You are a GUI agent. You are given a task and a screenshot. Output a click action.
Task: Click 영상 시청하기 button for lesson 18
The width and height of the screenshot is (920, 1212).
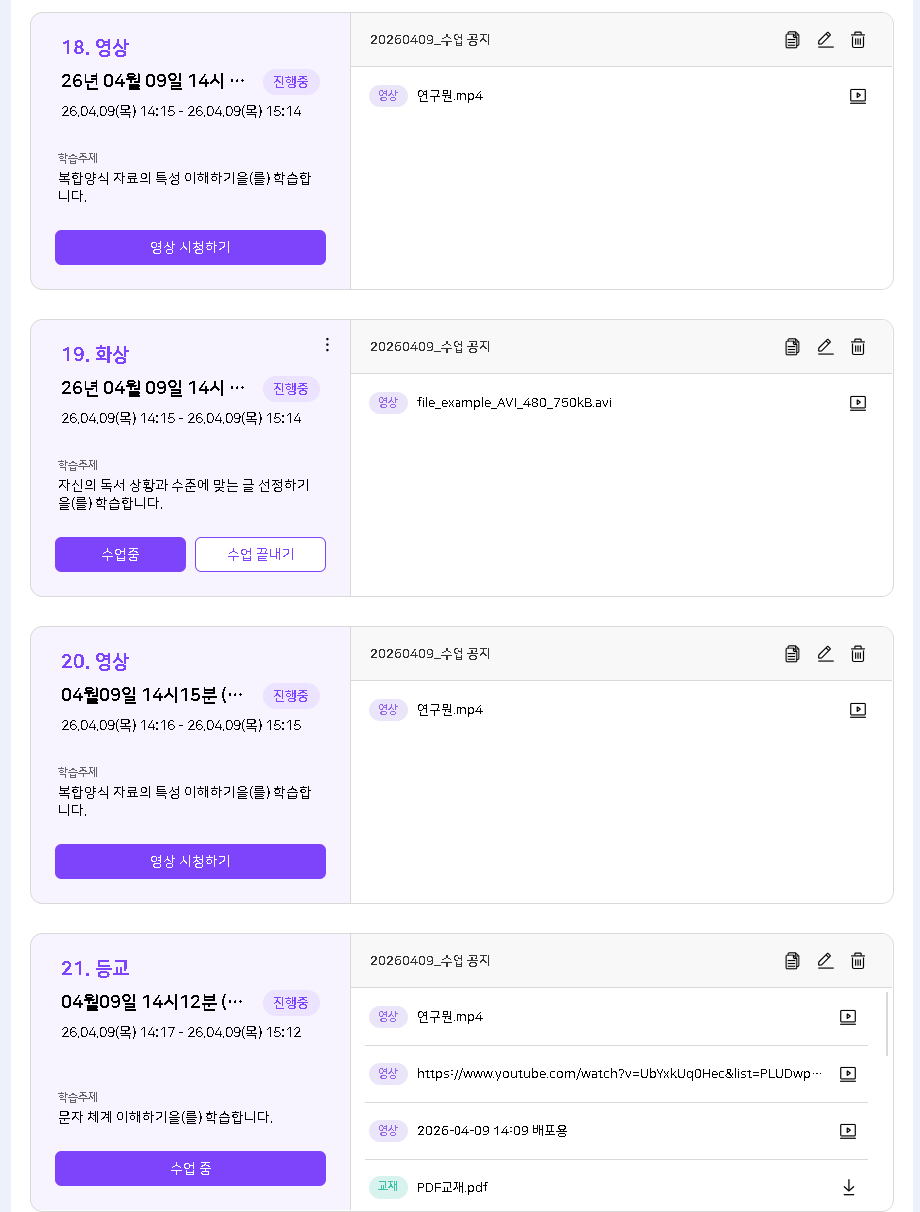point(190,247)
